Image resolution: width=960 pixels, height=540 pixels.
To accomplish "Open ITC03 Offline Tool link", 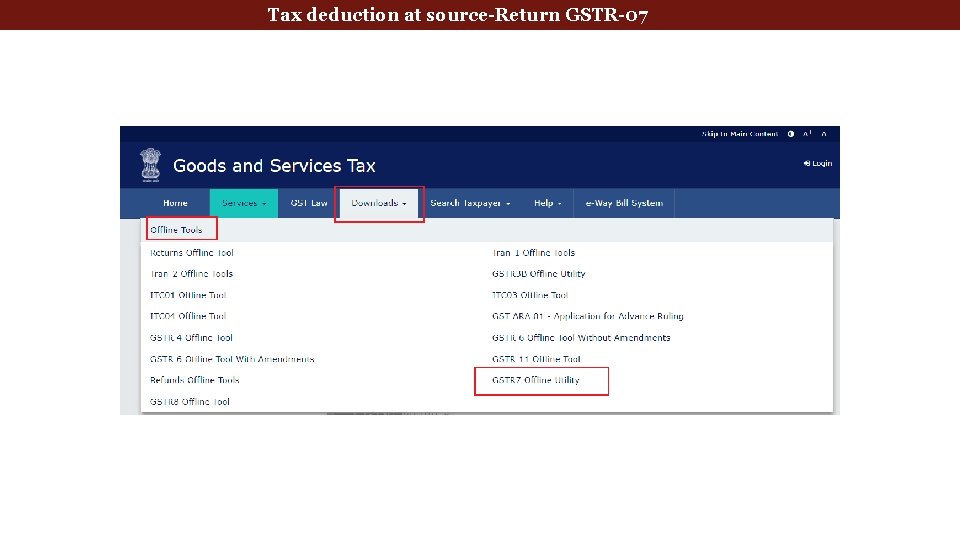I will (x=530, y=295).
